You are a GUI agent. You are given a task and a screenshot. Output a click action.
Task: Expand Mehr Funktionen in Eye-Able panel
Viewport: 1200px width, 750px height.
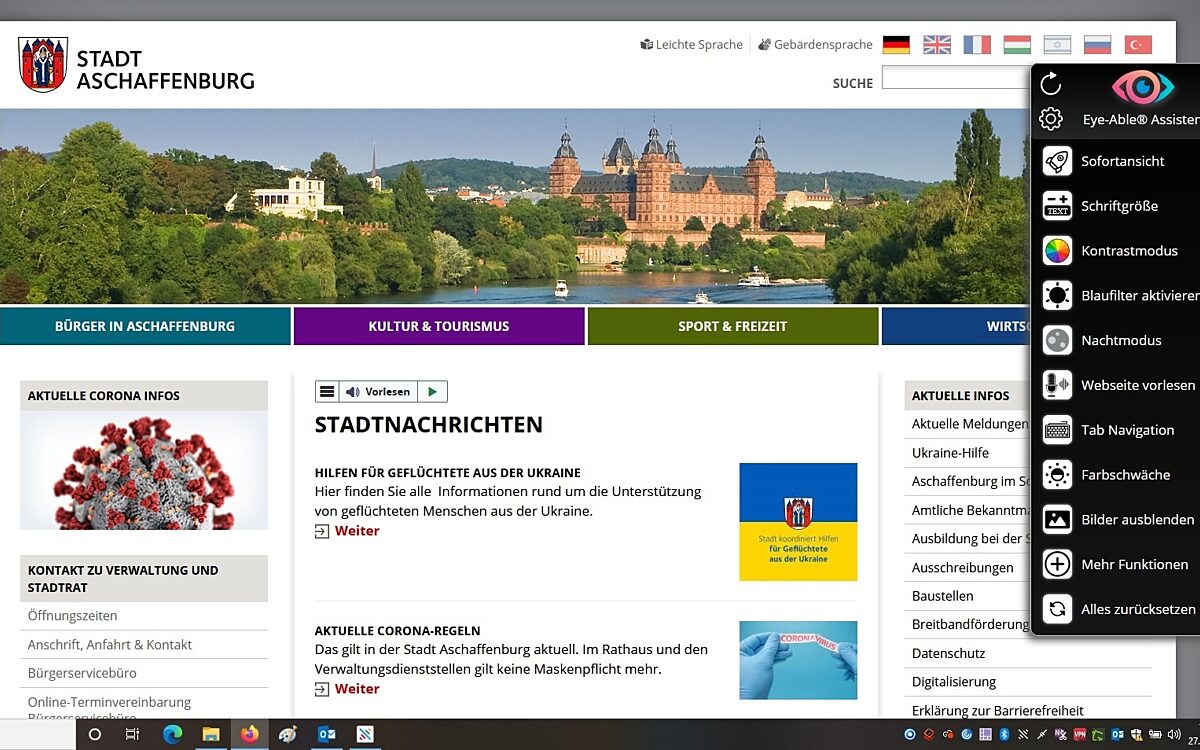click(x=1057, y=564)
